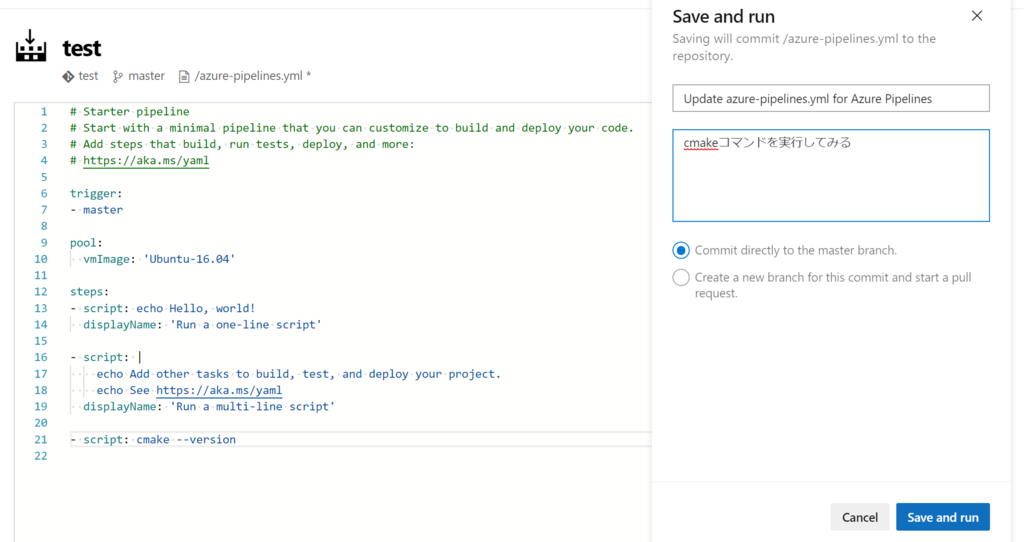The height and width of the screenshot is (542, 1024).
Task: Open the https://aka.ms/yaml link on line 4
Action: pyautogui.click(x=146, y=161)
